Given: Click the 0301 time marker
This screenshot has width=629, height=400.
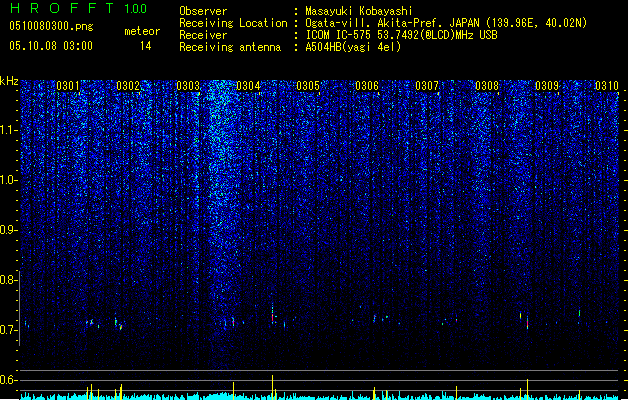Looking at the screenshot, I should point(68,86).
